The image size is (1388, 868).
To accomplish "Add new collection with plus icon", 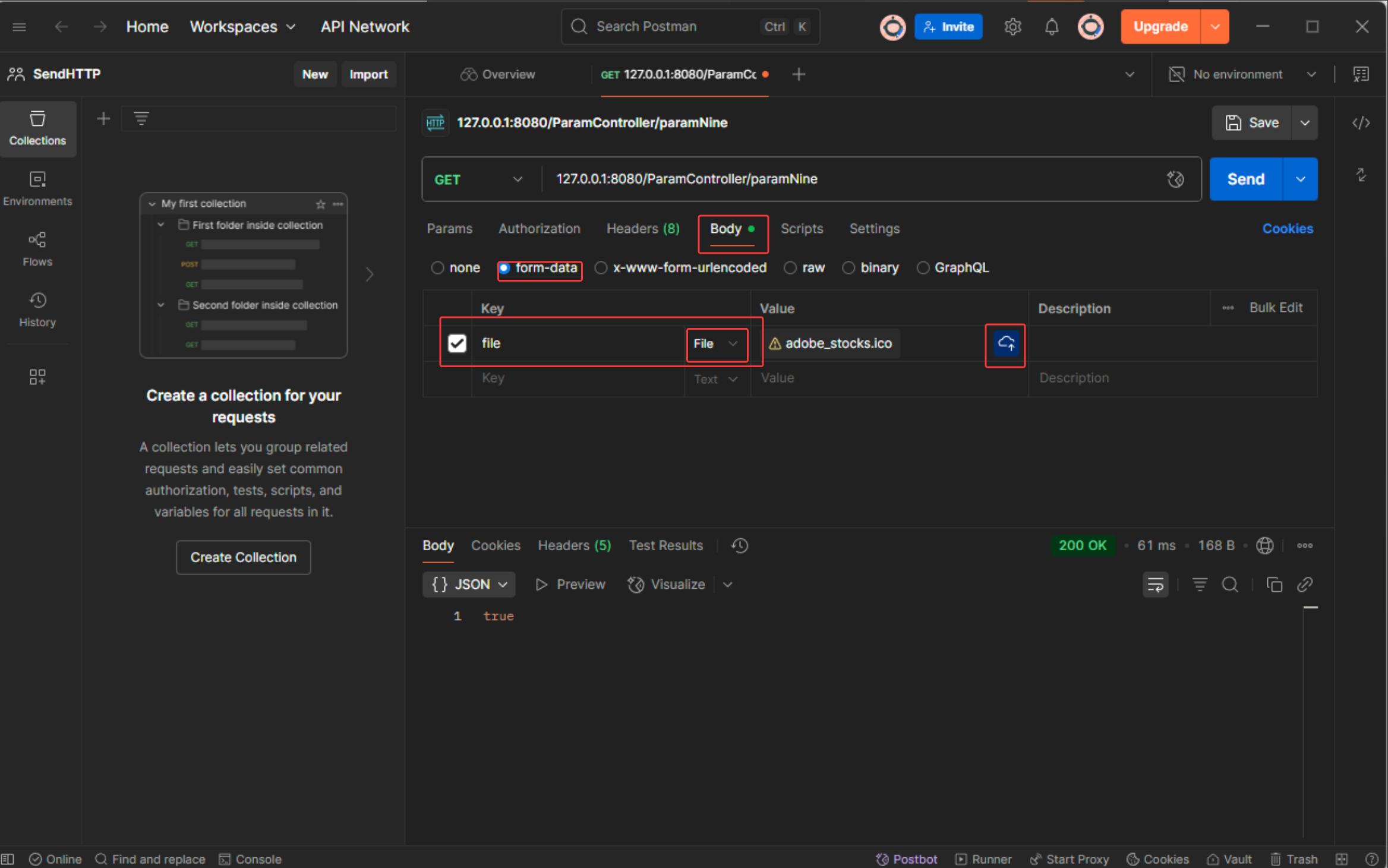I will click(103, 119).
